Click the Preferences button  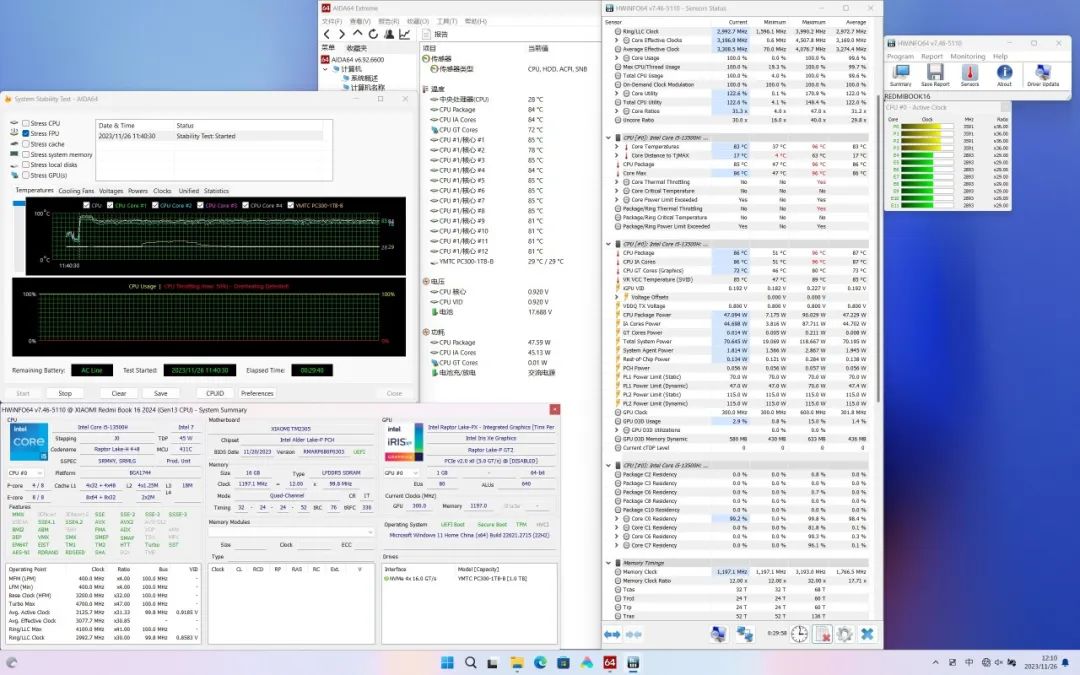click(257, 393)
